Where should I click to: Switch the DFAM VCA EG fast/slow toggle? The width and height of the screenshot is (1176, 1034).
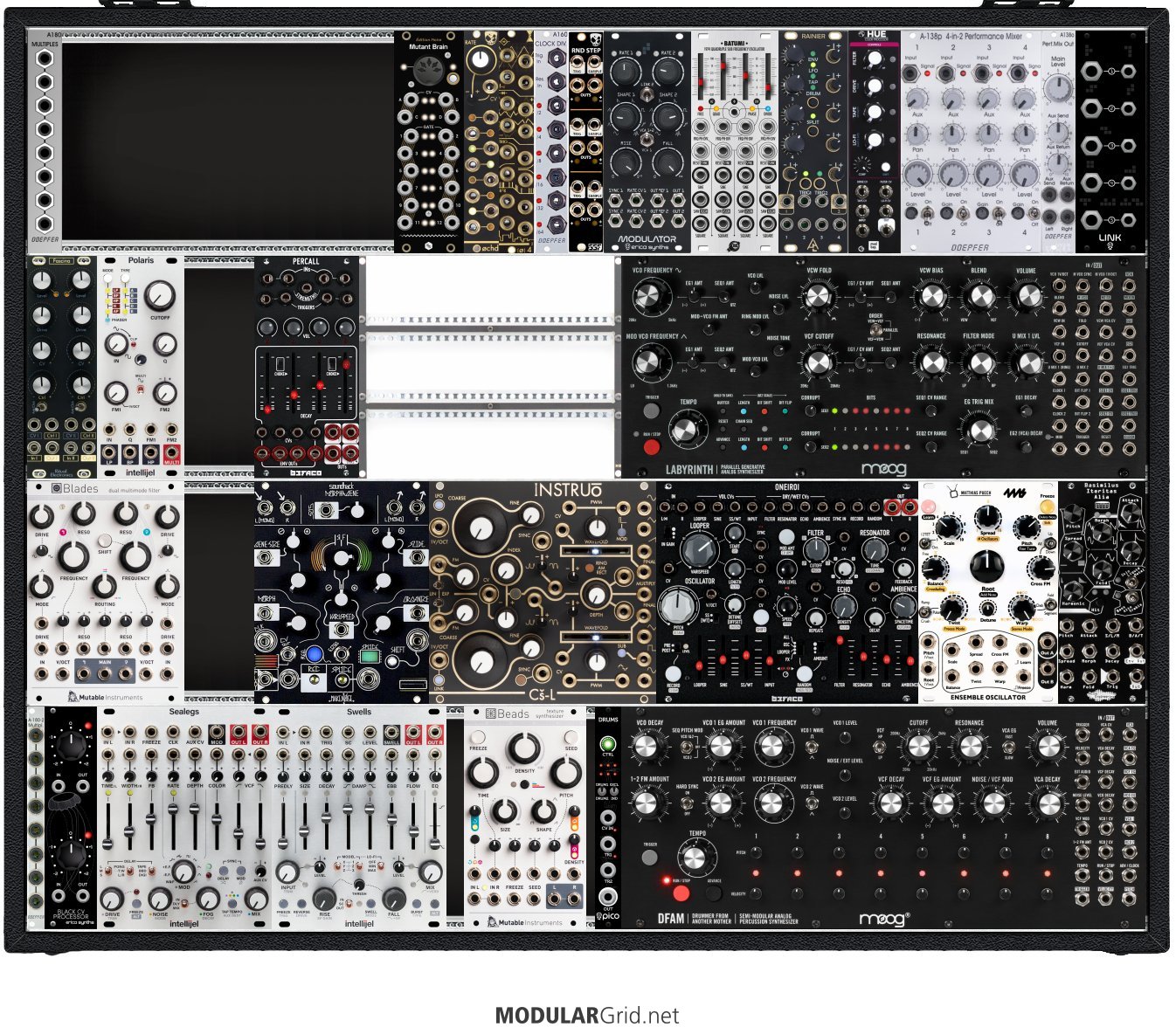click(1009, 745)
